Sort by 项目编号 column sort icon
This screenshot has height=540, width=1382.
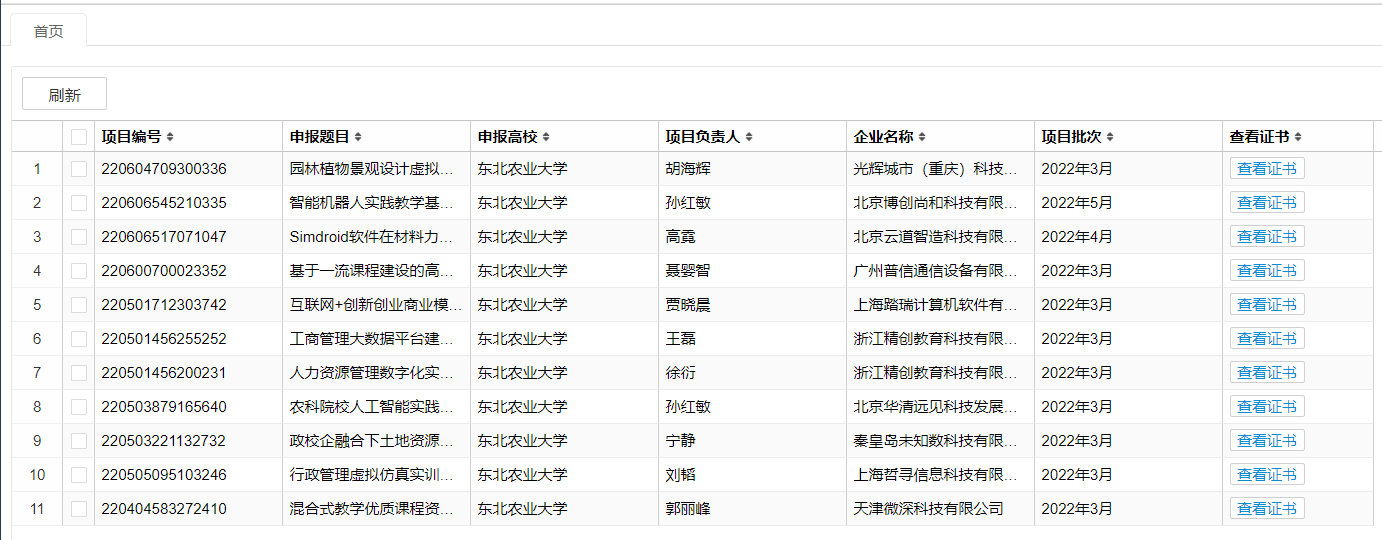coord(170,137)
